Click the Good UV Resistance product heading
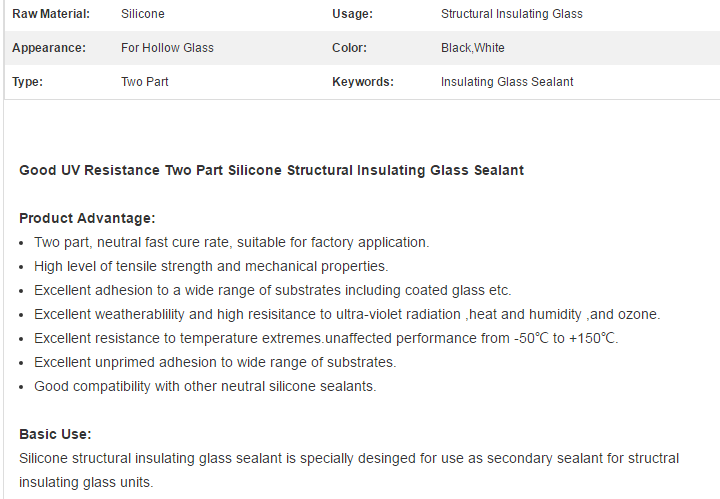Viewport: 720px width, 499px height. (x=271, y=170)
